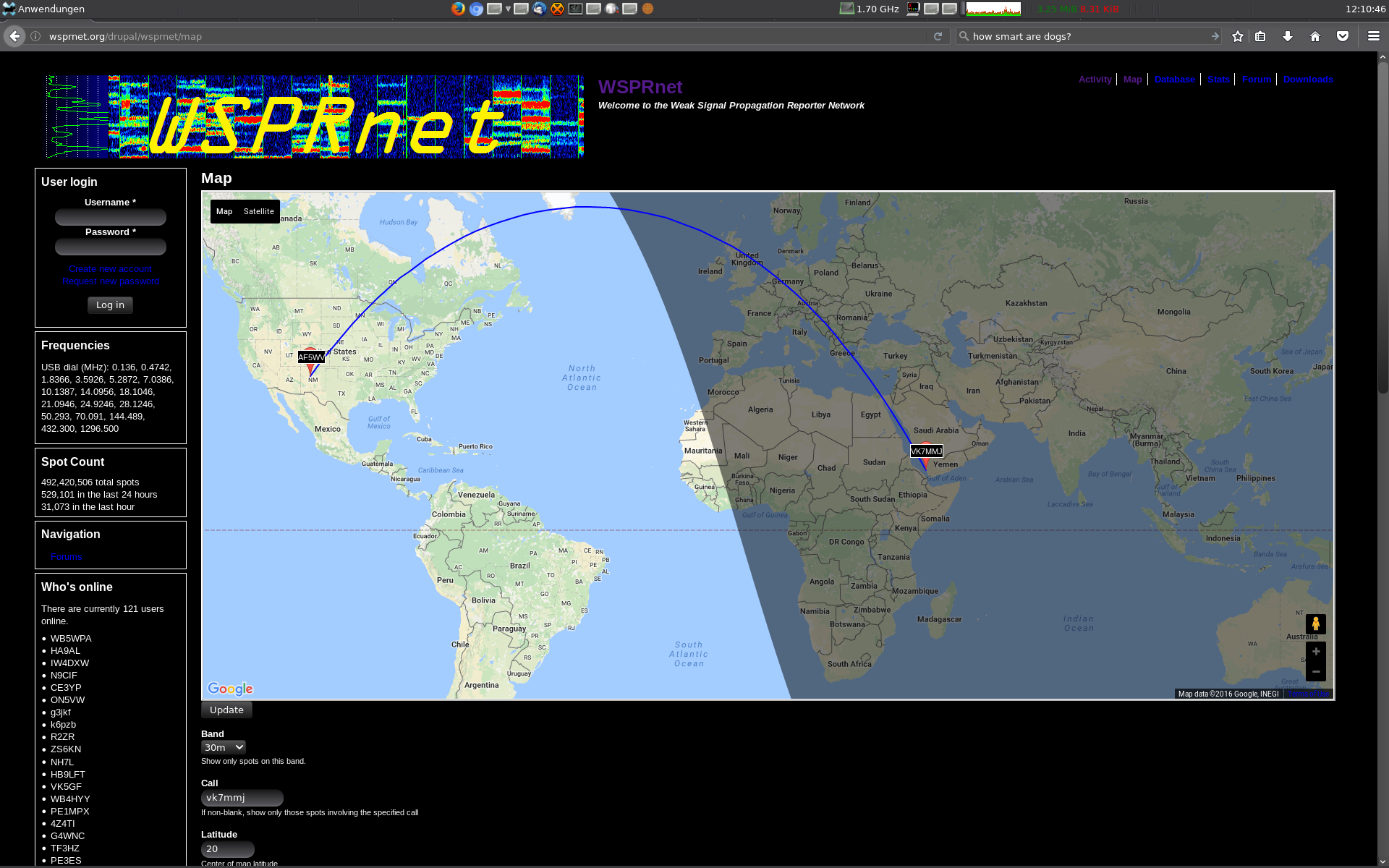Reload the page with the refresh icon
The width and height of the screenshot is (1389, 868).
click(938, 36)
